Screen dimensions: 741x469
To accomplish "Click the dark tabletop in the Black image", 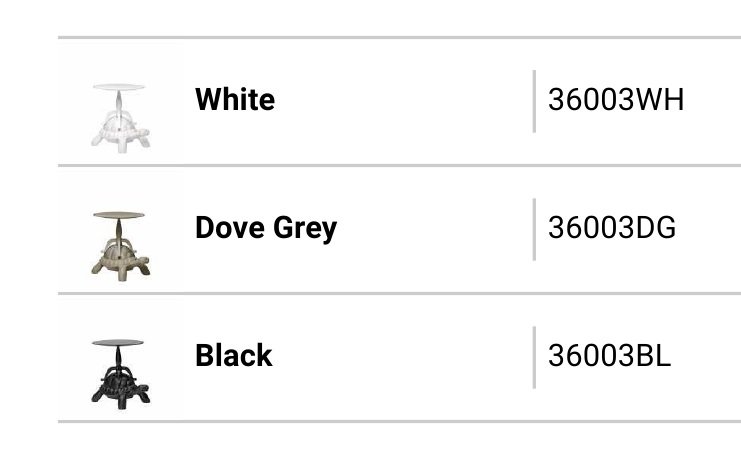I will click(x=119, y=343).
